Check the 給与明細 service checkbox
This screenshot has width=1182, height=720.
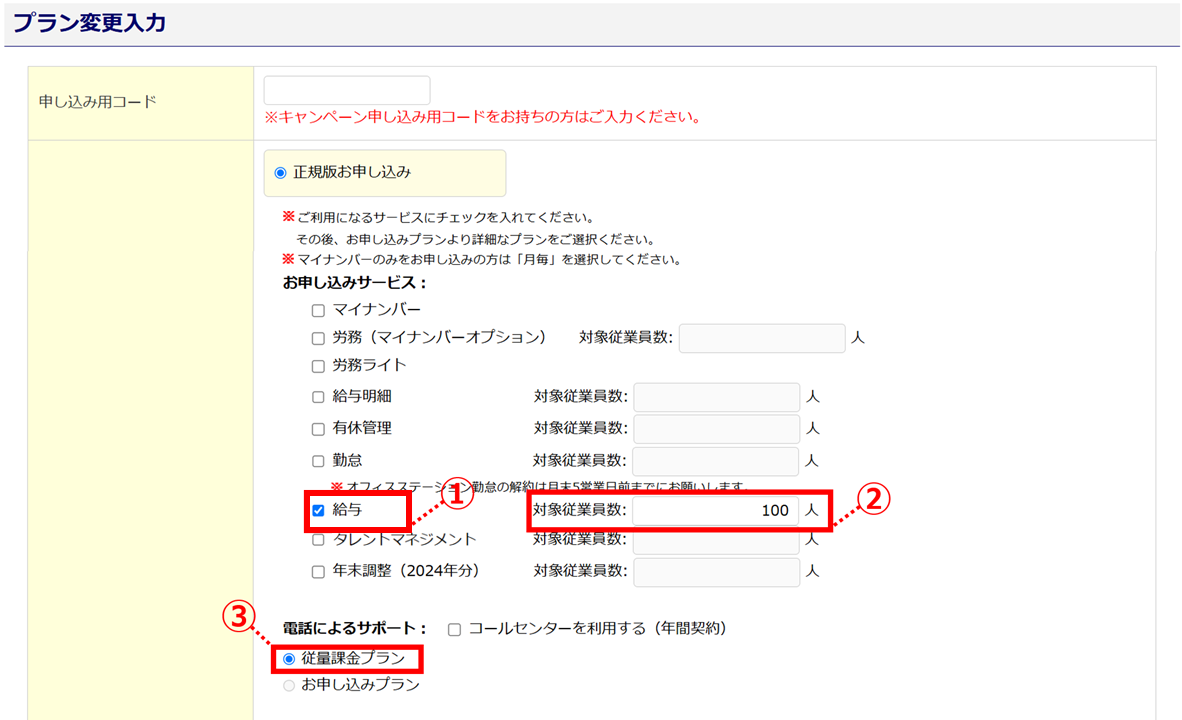[318, 397]
